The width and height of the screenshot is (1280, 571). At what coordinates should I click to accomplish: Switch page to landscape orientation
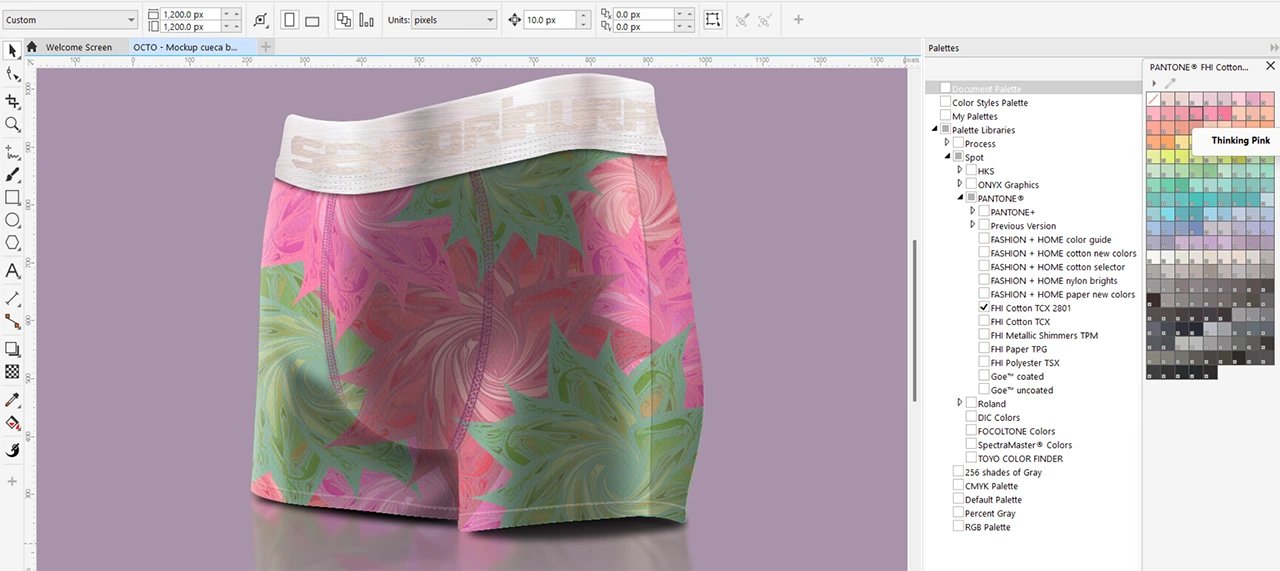point(312,20)
